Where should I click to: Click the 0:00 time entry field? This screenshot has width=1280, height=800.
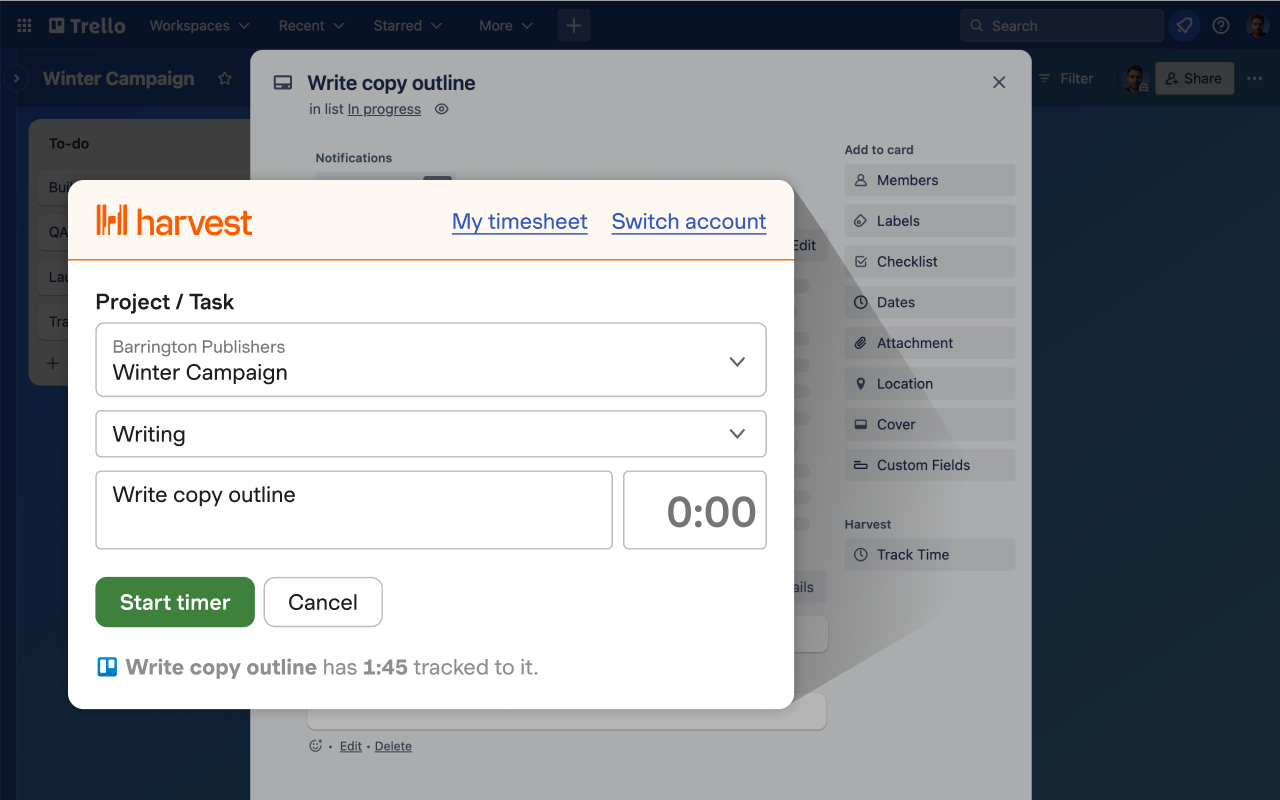coord(695,511)
